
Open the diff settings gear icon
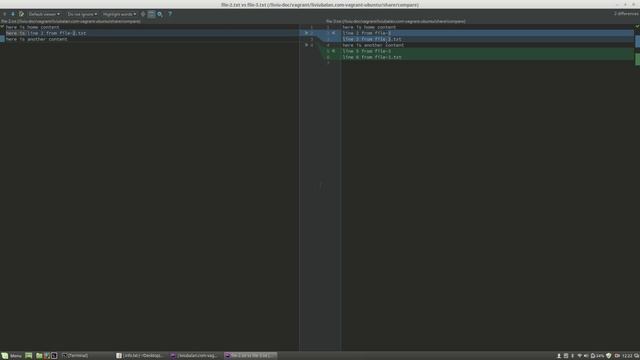pyautogui.click(x=160, y=14)
